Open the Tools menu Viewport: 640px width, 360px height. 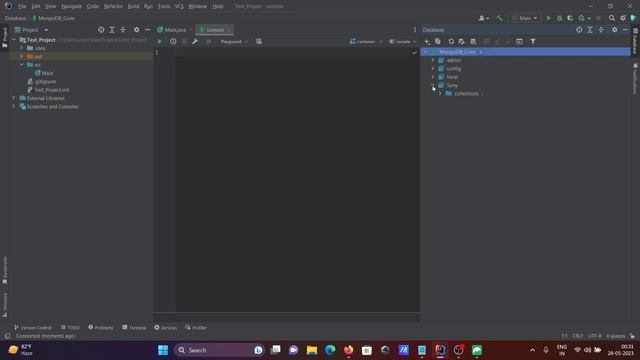point(164,7)
